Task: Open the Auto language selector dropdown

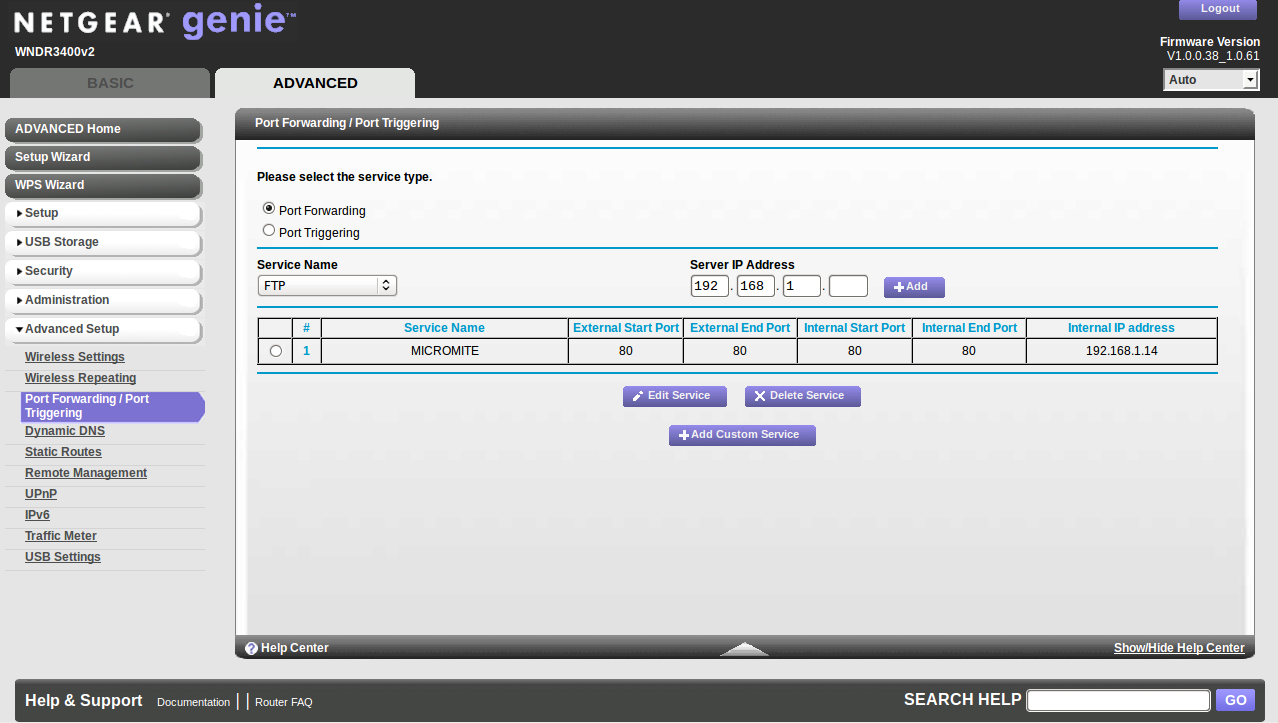Action: click(x=1210, y=78)
